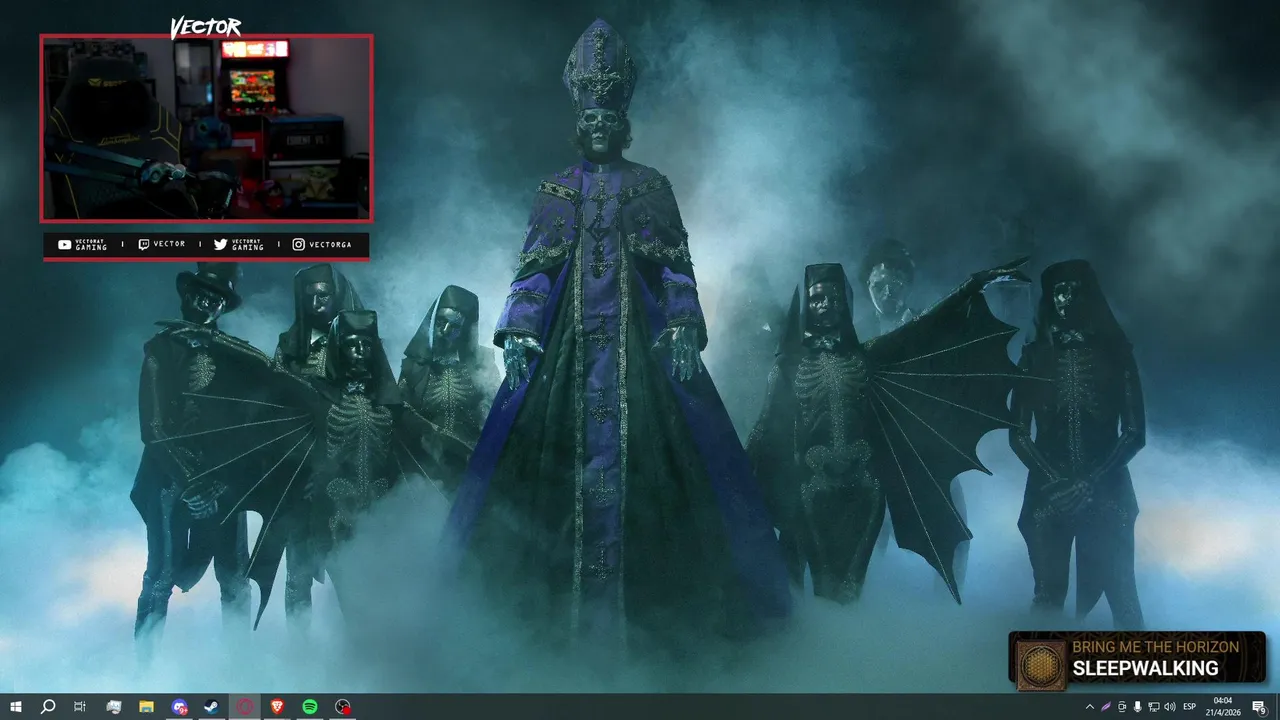The width and height of the screenshot is (1280, 720).
Task: Open the Windows Start menu
Action: (x=16, y=707)
